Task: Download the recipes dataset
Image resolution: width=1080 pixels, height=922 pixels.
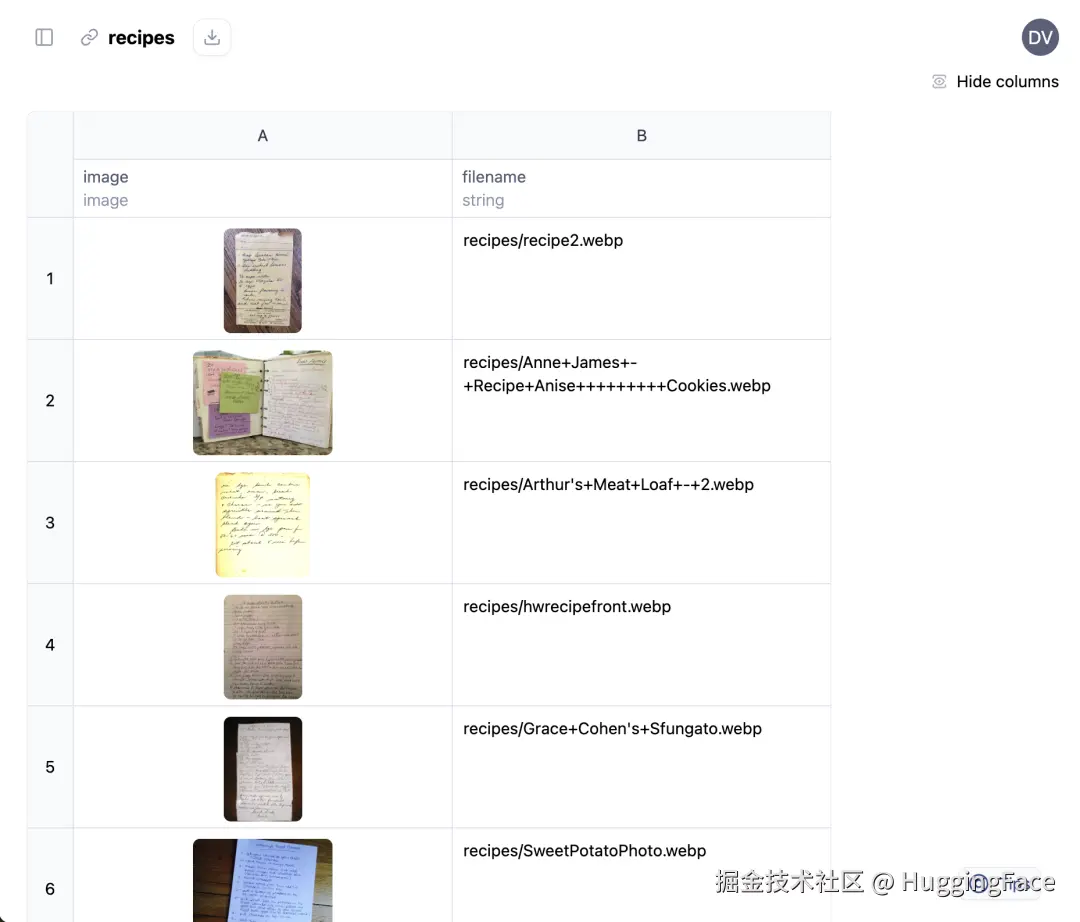Action: coord(212,37)
